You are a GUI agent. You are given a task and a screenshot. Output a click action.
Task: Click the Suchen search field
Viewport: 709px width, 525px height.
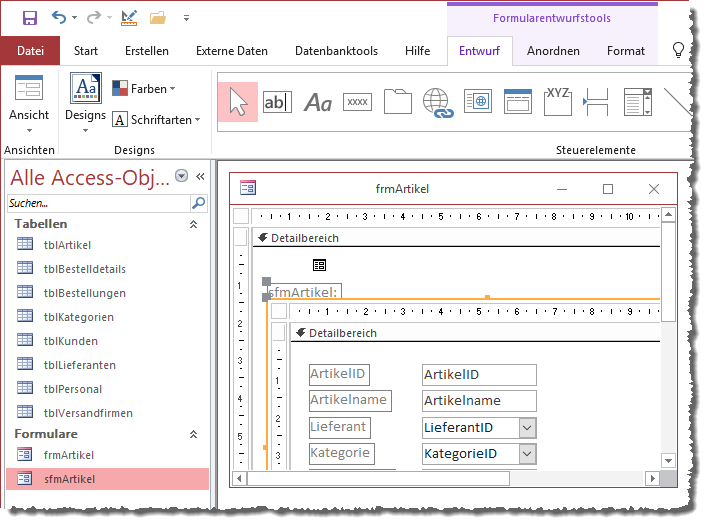point(98,203)
